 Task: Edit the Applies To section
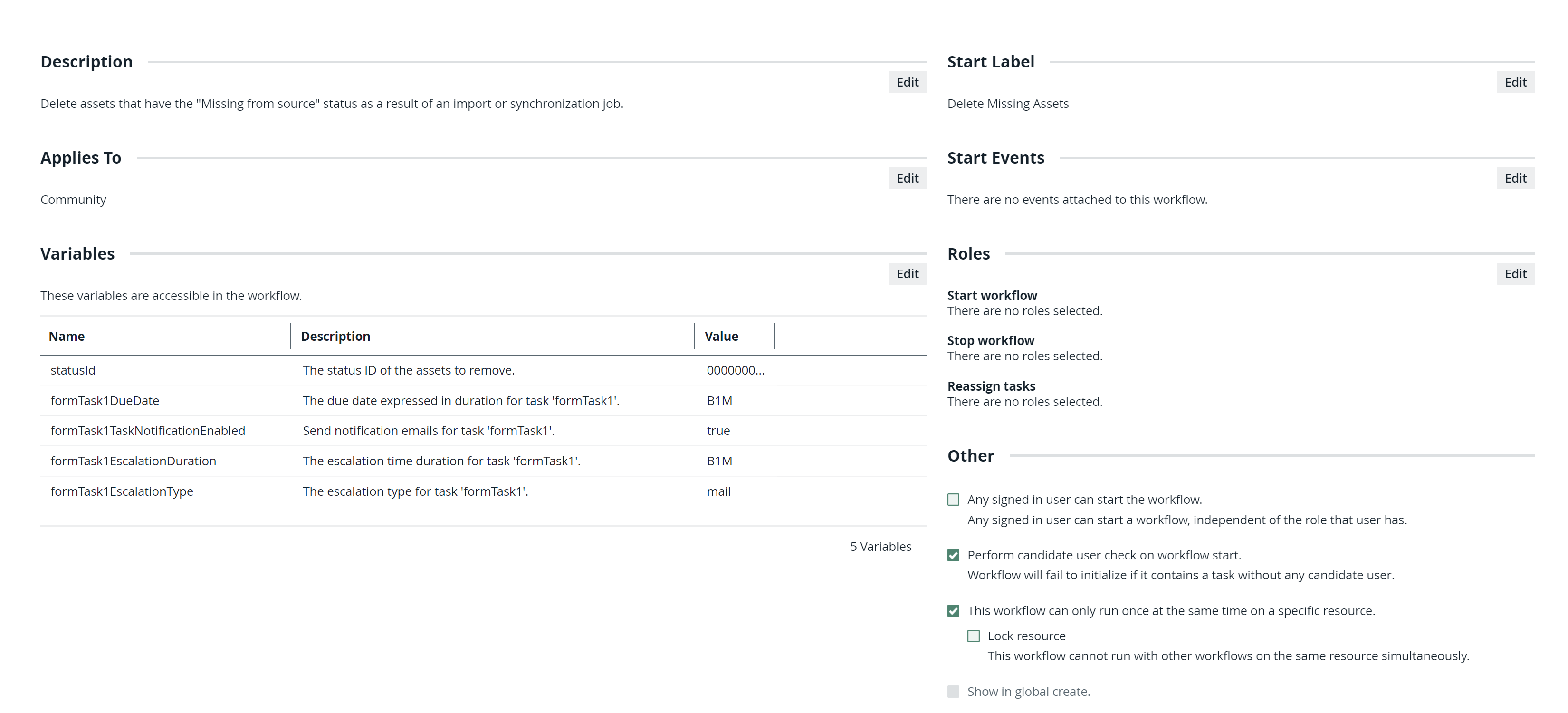pos(907,178)
